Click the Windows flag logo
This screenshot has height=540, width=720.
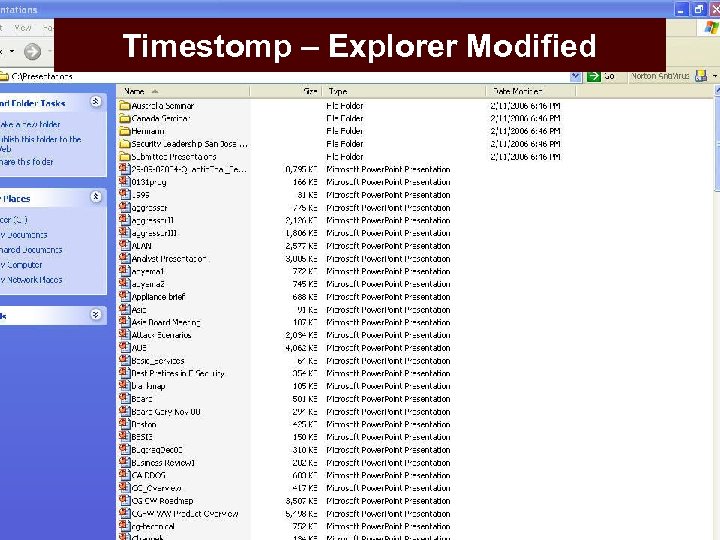pos(712,28)
